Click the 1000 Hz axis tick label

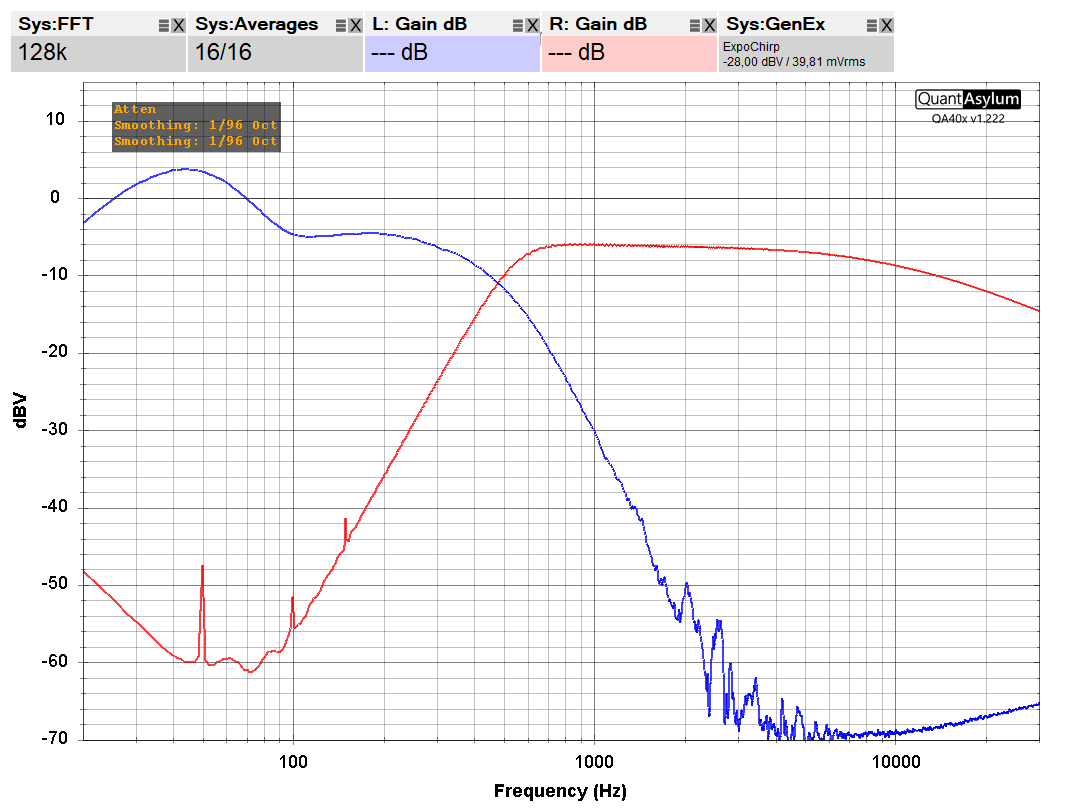click(594, 762)
